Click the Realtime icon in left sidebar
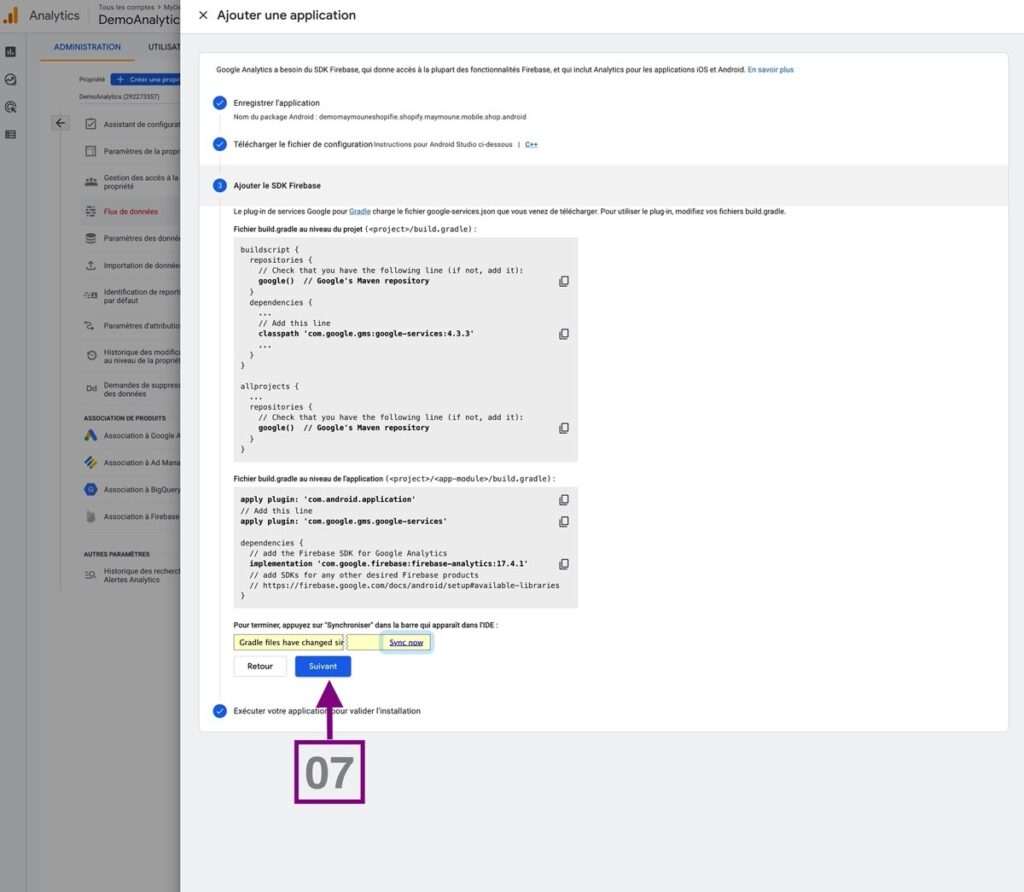 coord(10,80)
